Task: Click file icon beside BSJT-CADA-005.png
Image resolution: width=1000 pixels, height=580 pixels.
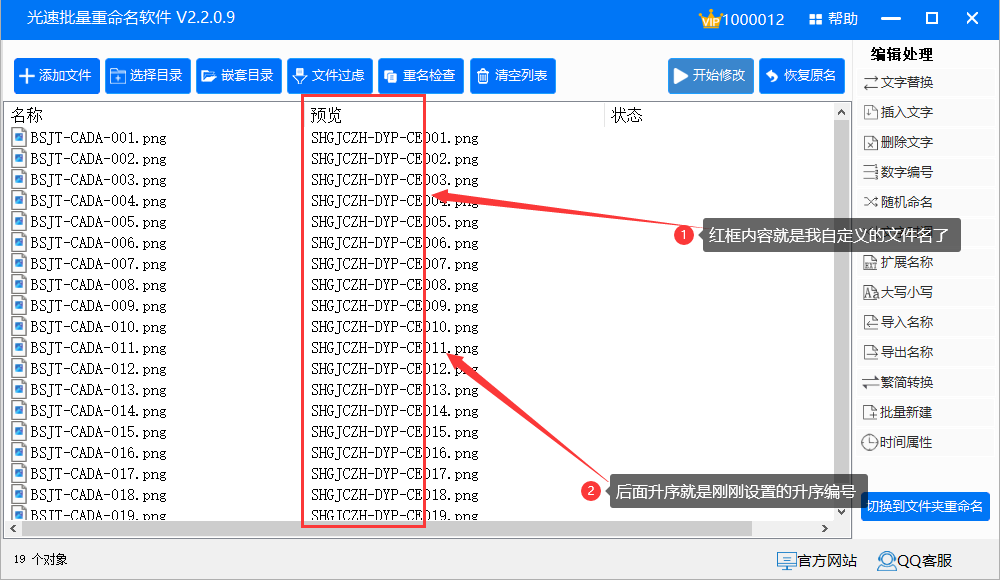Action: (x=19, y=221)
